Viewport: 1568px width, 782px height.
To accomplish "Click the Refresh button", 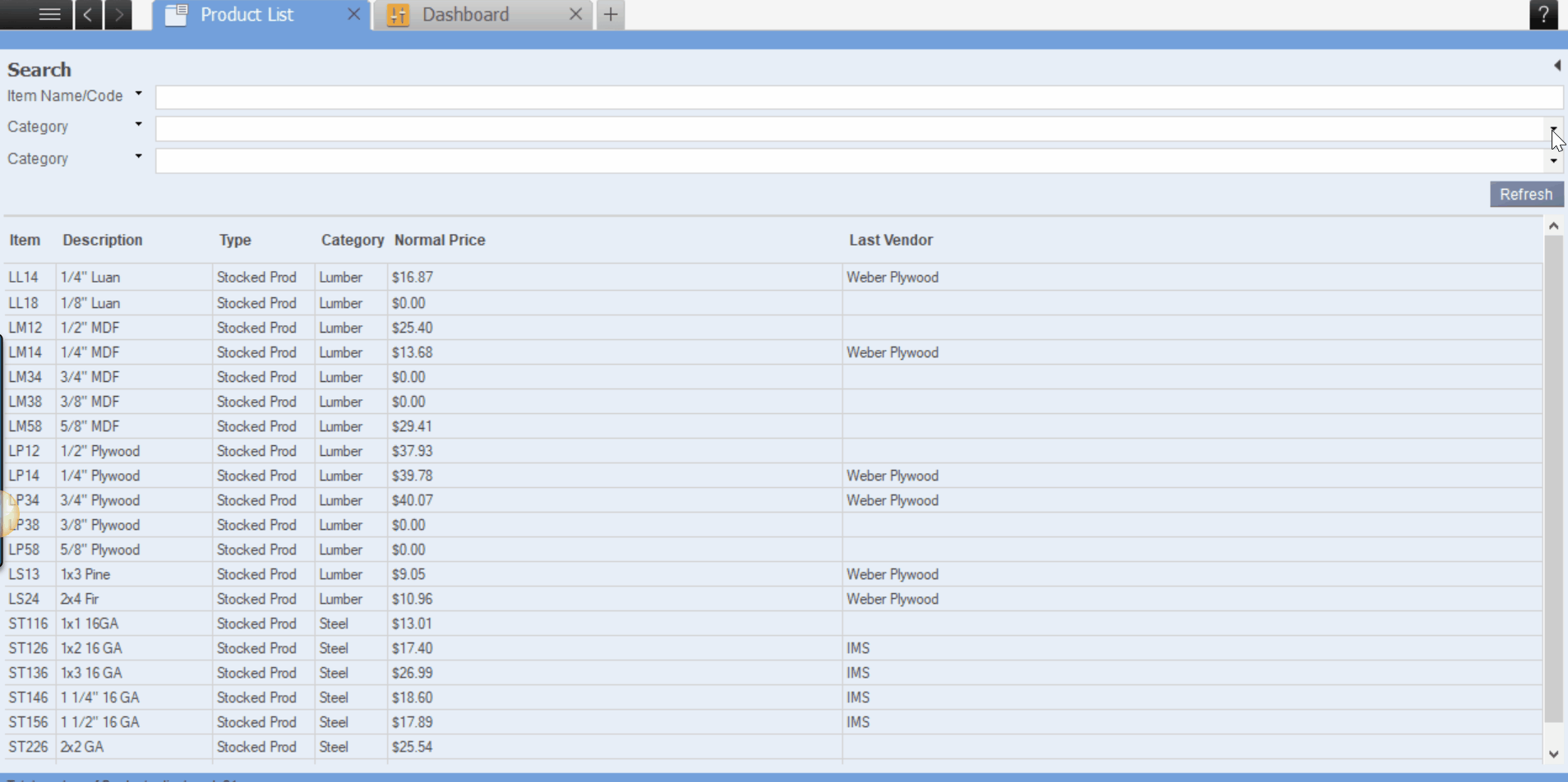I will coord(1525,195).
